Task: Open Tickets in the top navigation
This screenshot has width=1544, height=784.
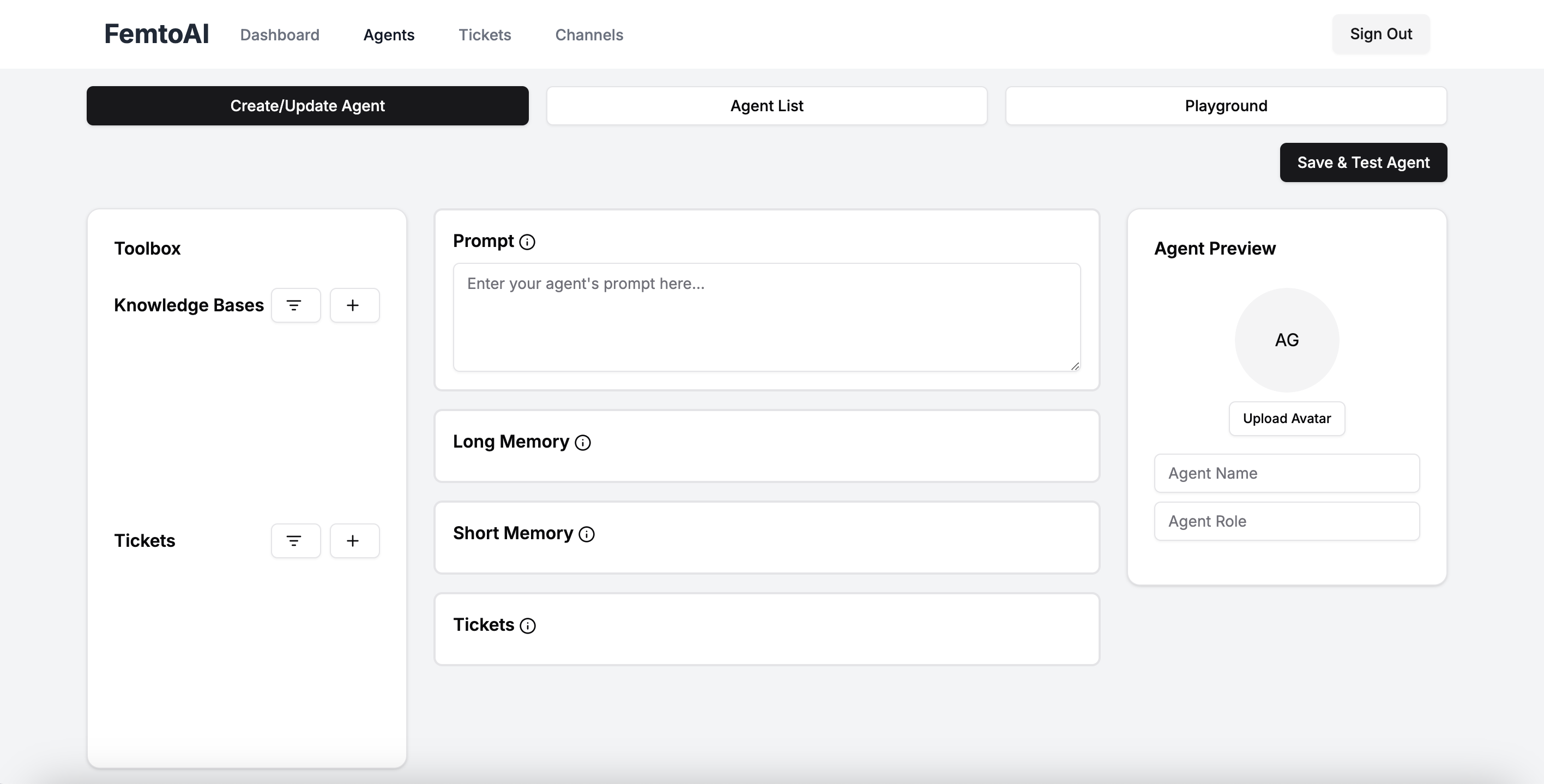Action: (x=485, y=35)
